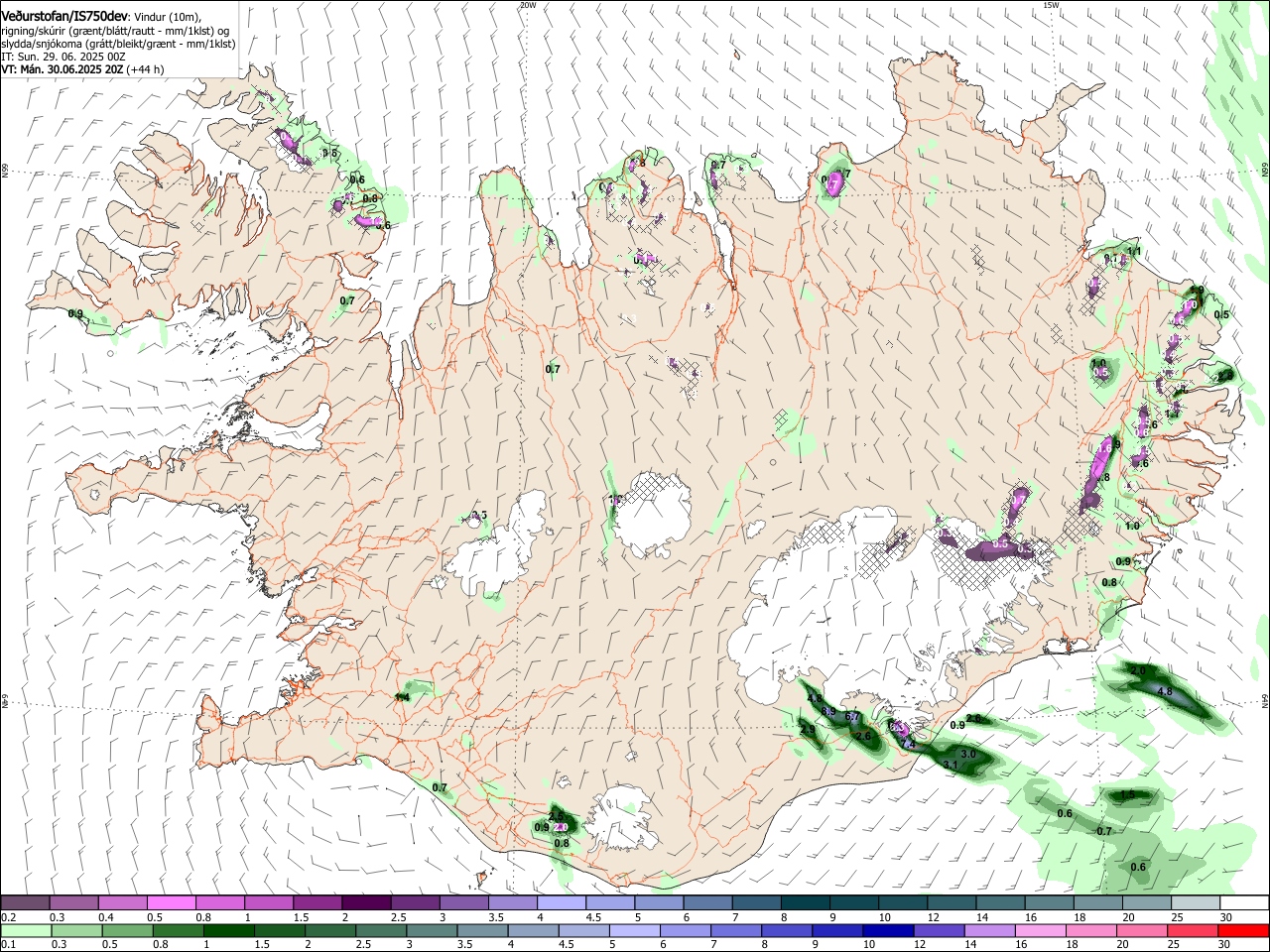This screenshot has width=1270, height=952.
Task: Click the 12 label under the top legend row
Action: [933, 917]
